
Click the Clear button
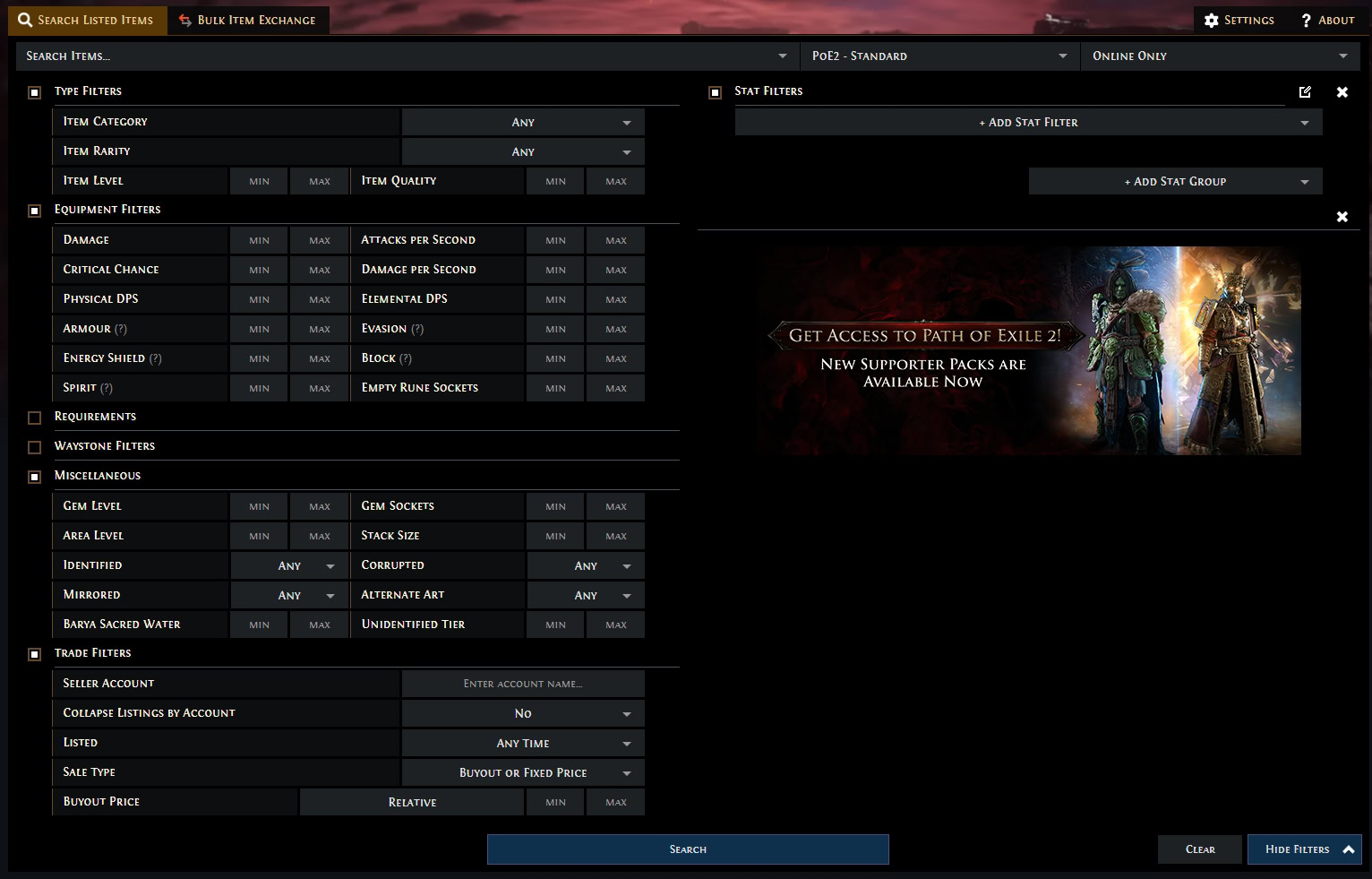tap(1200, 849)
